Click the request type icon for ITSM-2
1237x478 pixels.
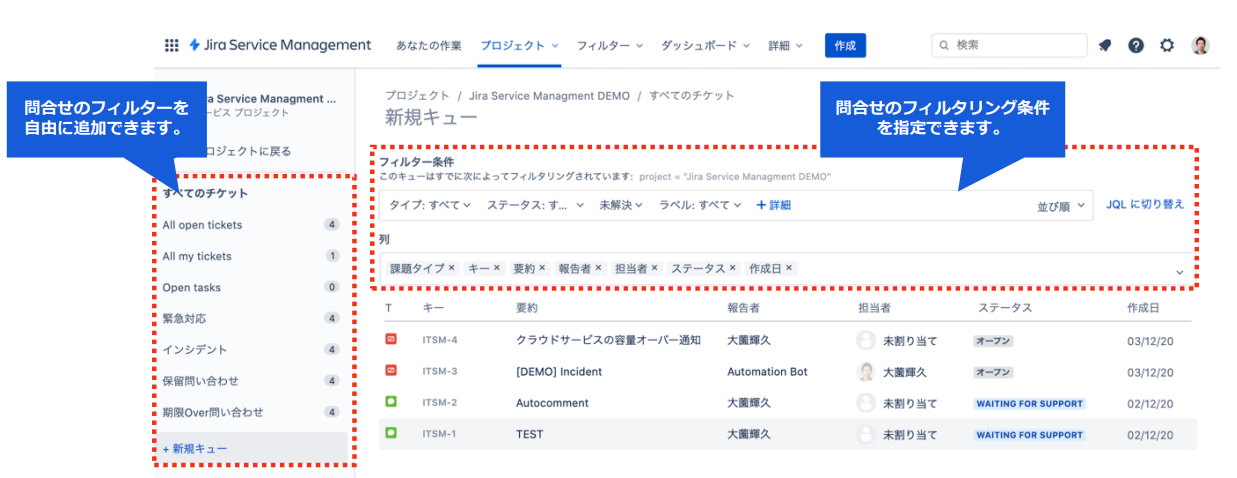pos(391,403)
